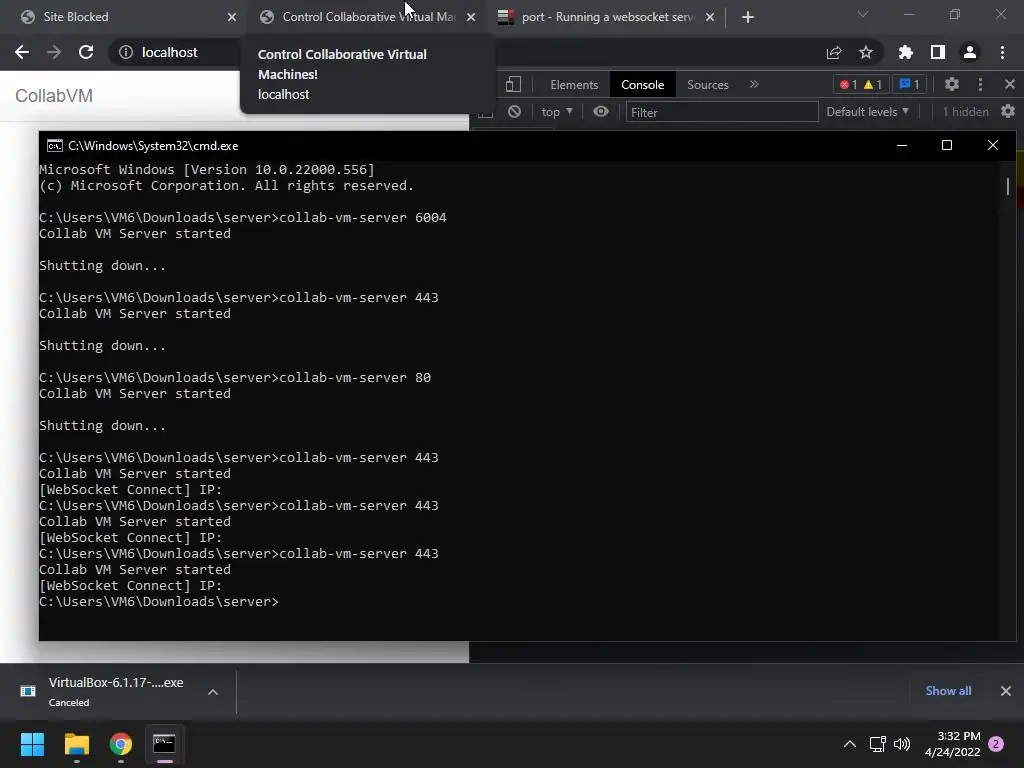Viewport: 1024px width, 768px height.
Task: Toggle Chrome side panel icon
Action: click(938, 52)
